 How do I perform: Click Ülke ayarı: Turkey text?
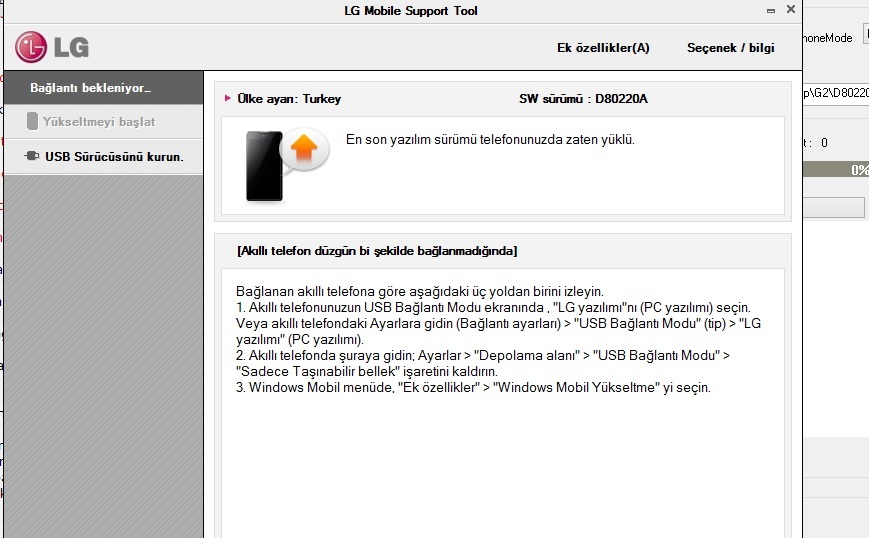tap(289, 99)
